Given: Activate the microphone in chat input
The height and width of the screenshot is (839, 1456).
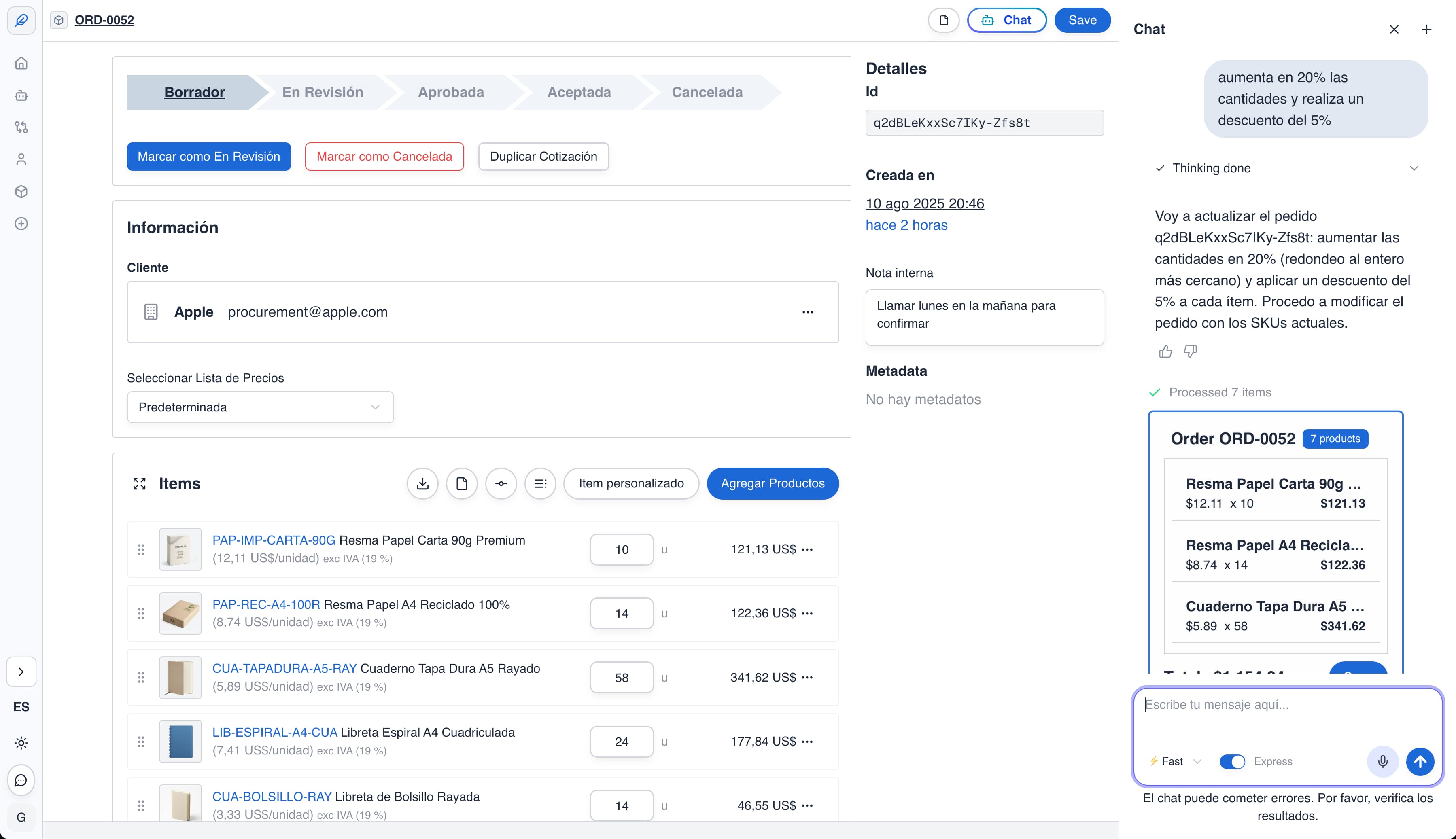Looking at the screenshot, I should 1382,761.
